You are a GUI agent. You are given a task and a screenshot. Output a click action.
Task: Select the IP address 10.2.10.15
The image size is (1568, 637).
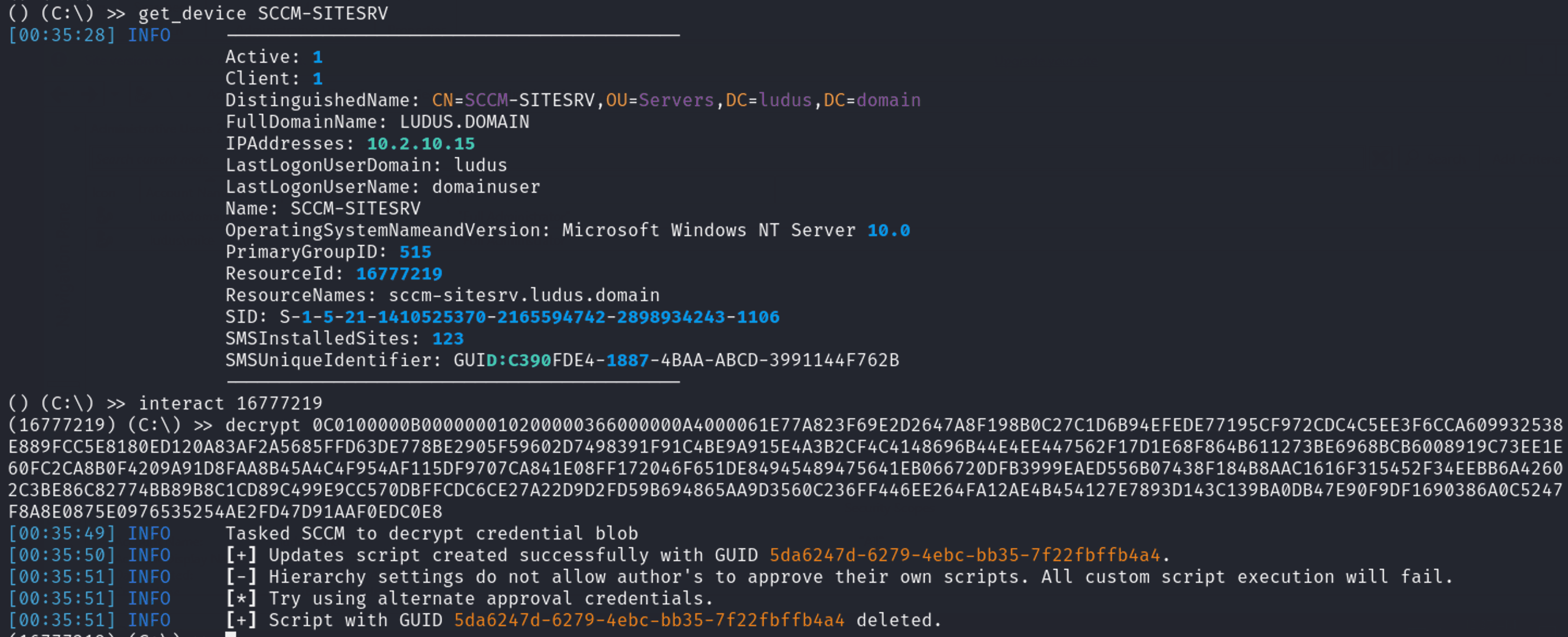coord(420,144)
